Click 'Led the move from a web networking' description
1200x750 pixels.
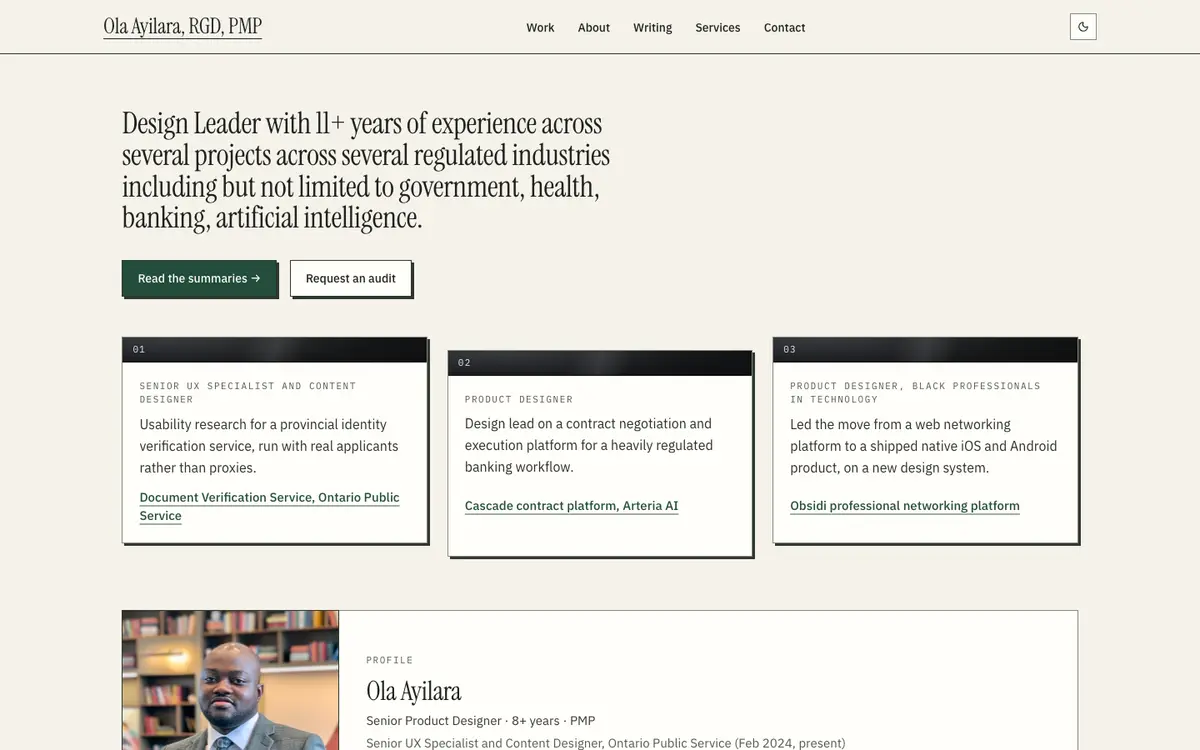[x=923, y=446]
